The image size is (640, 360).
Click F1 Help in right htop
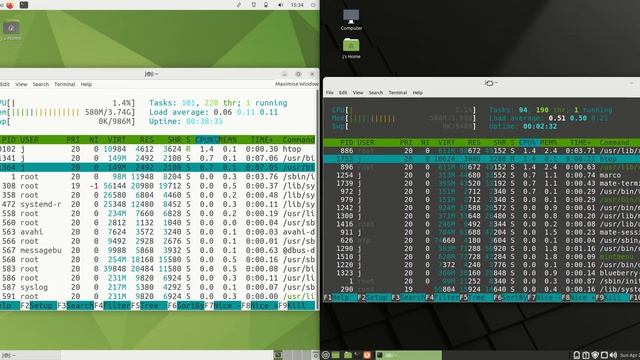[x=340, y=298]
